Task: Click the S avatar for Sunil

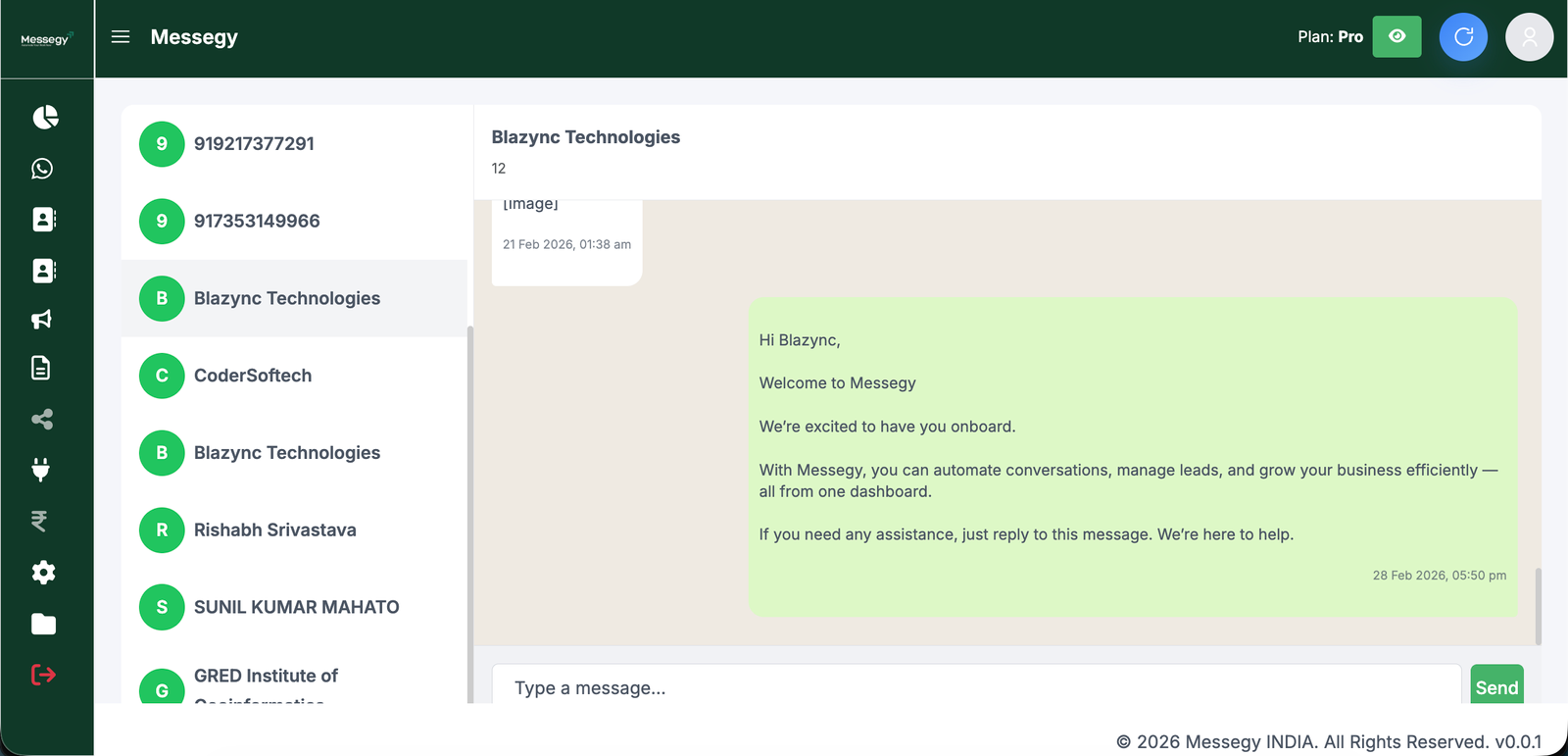Action: pyautogui.click(x=162, y=608)
